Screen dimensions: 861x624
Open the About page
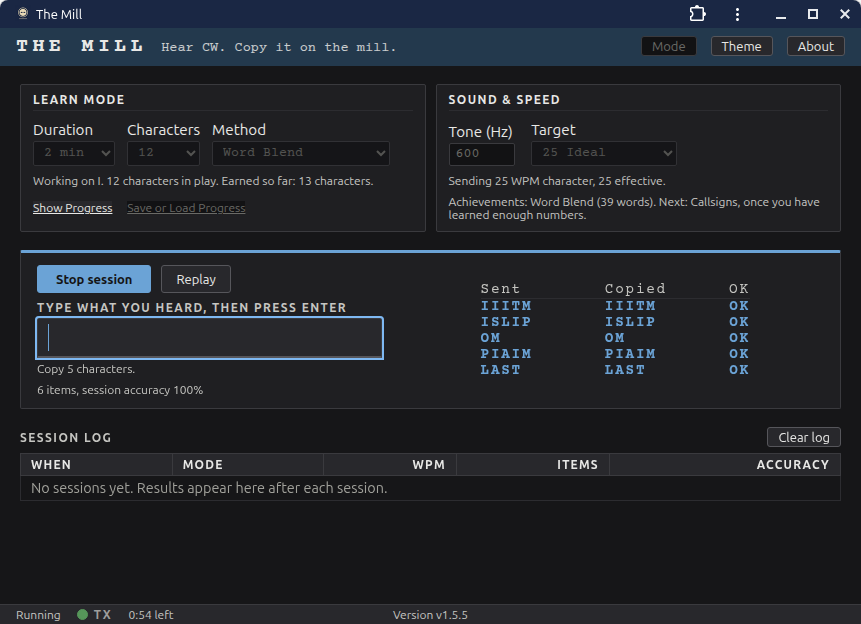815,46
